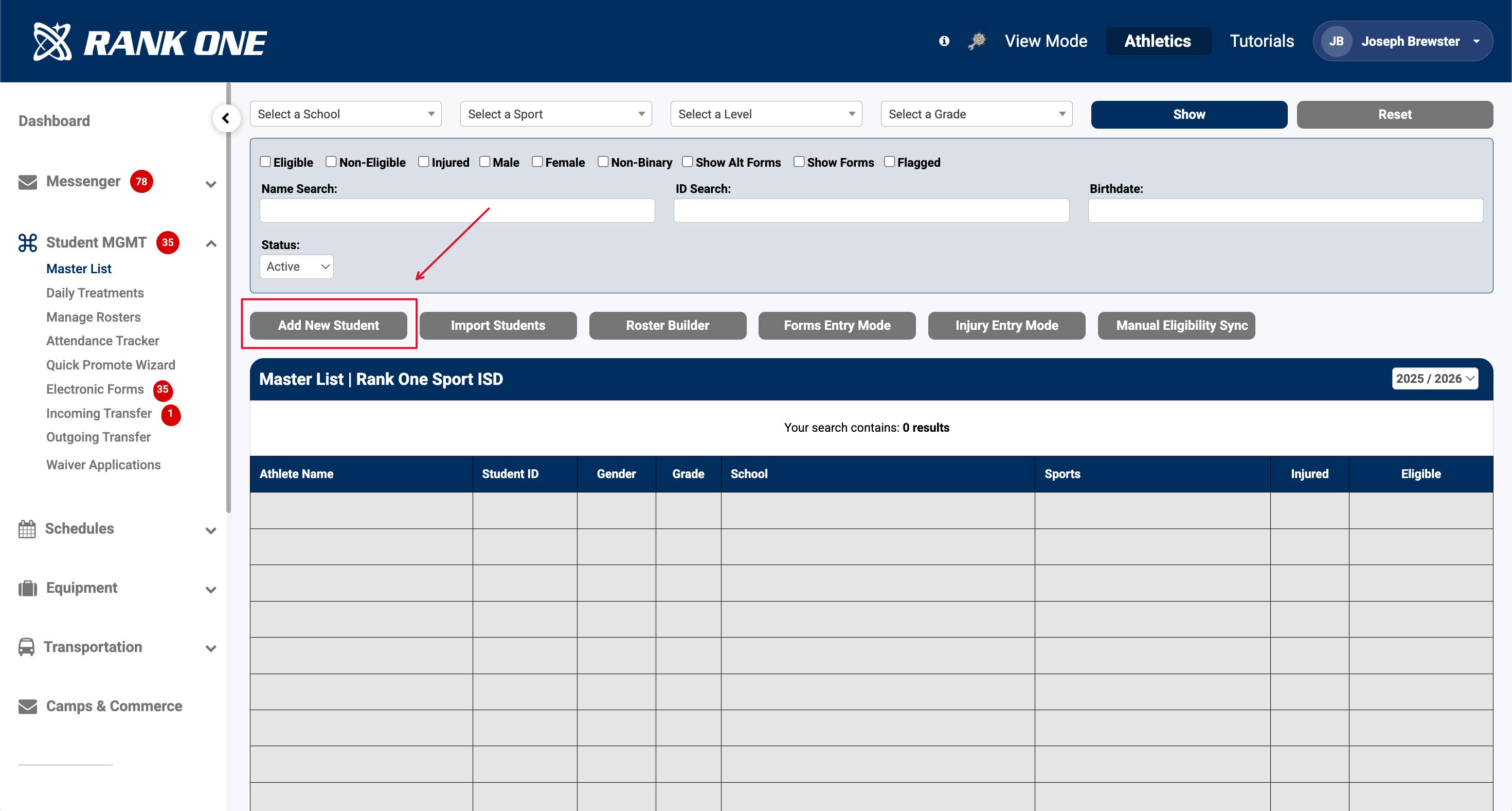Image resolution: width=1512 pixels, height=811 pixels.
Task: Switch to Forms Entry Mode
Action: (836, 325)
